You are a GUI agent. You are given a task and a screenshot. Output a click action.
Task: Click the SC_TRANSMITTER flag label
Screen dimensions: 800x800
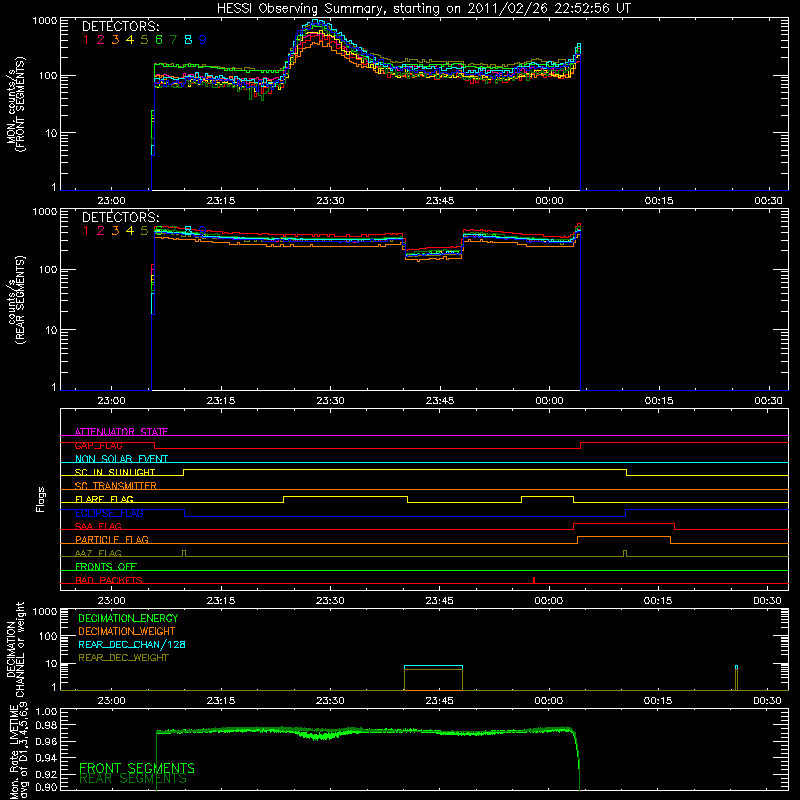[x=115, y=485]
